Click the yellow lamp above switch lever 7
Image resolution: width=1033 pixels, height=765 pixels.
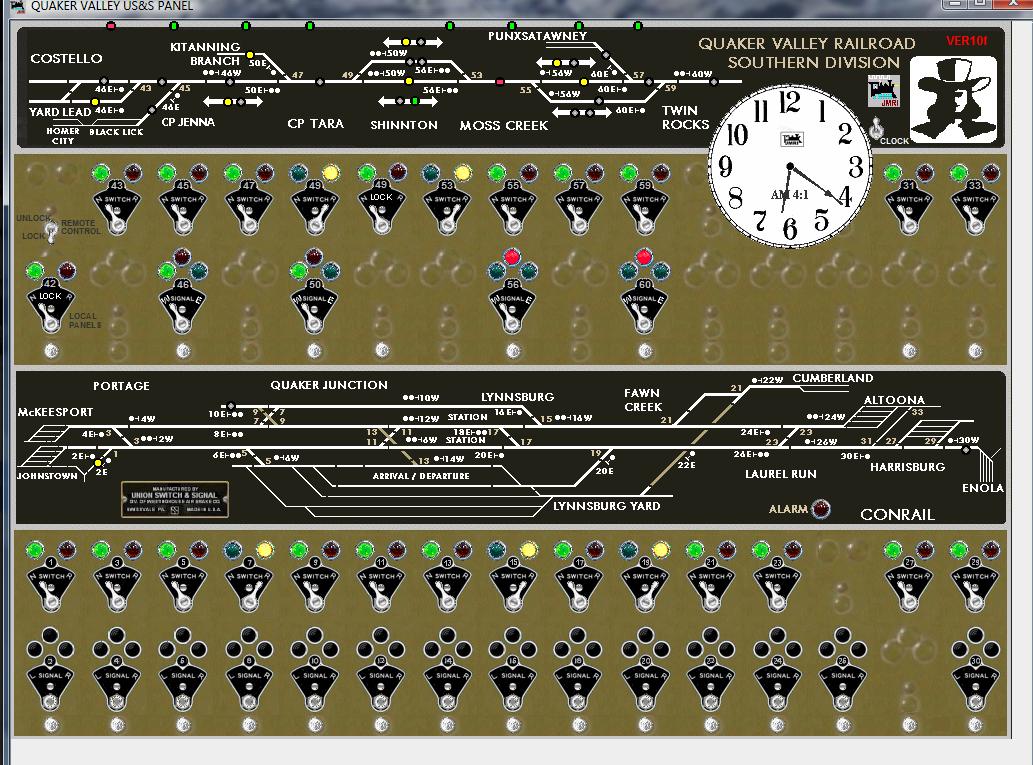coord(265,550)
